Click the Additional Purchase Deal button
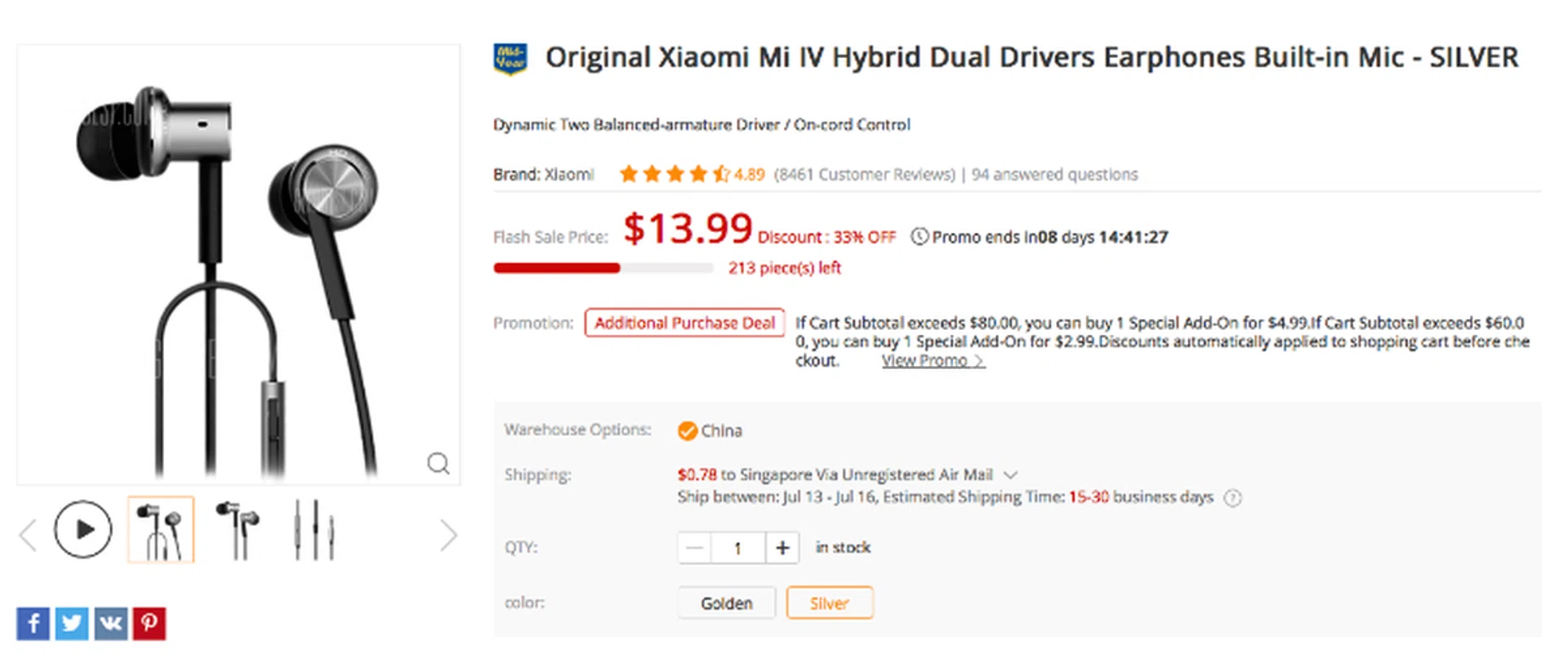Screen dimensions: 1568x664 point(684,323)
